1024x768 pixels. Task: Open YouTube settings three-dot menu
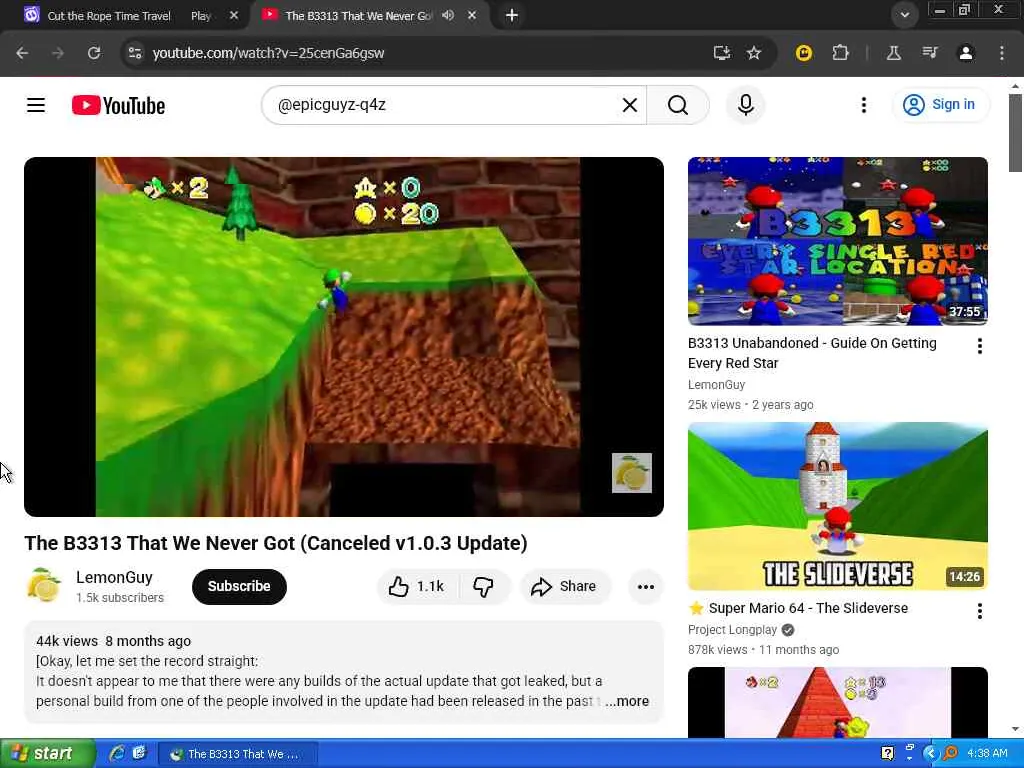[863, 105]
